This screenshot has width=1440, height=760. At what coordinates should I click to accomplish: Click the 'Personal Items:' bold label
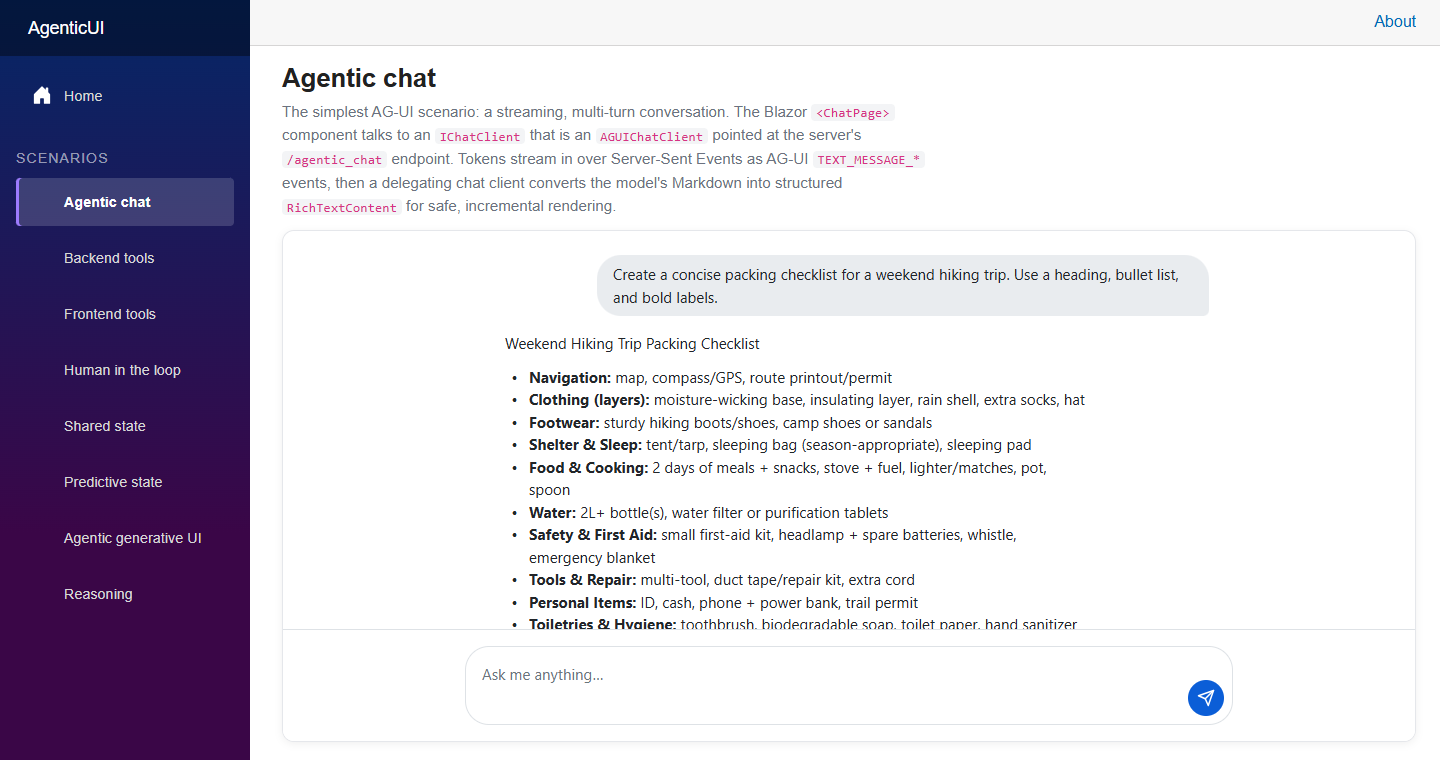coord(582,603)
